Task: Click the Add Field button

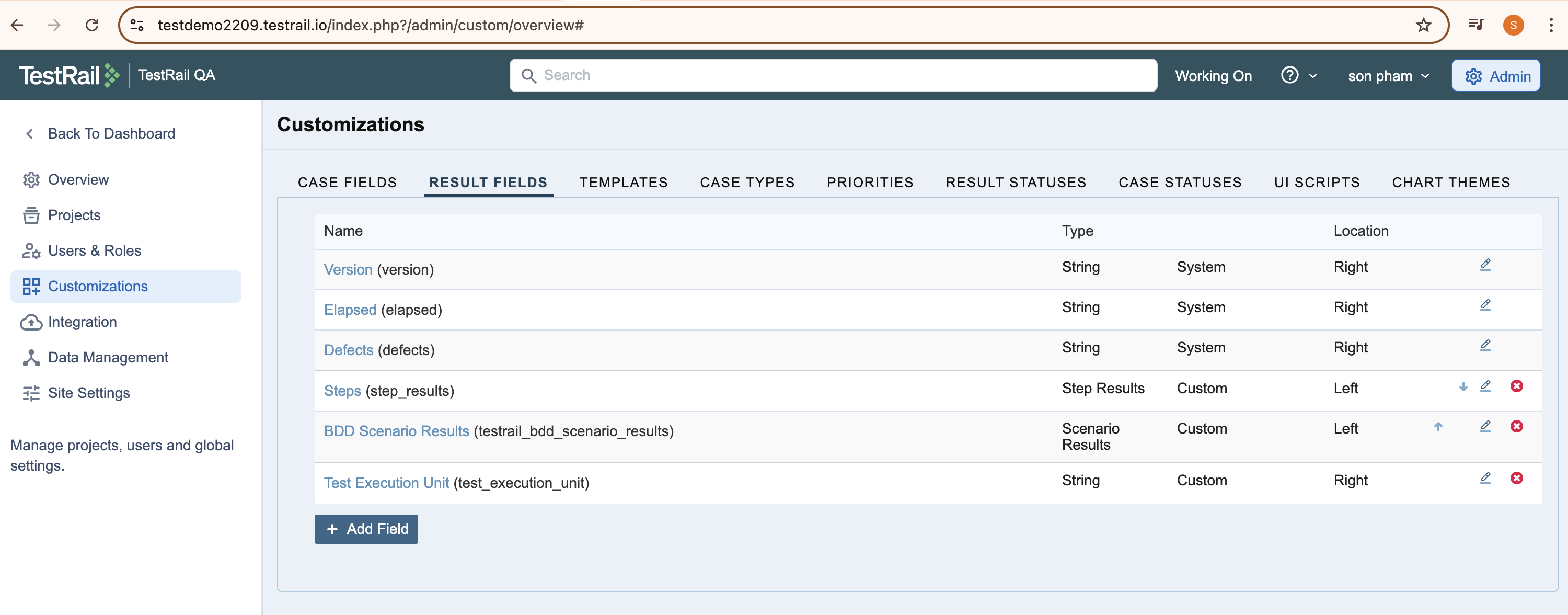Action: [x=366, y=529]
